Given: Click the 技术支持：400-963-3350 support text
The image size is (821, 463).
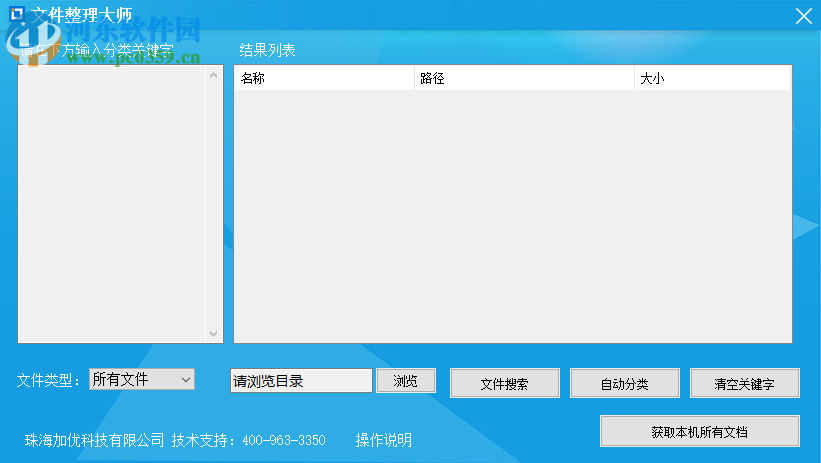Looking at the screenshot, I should coord(249,440).
